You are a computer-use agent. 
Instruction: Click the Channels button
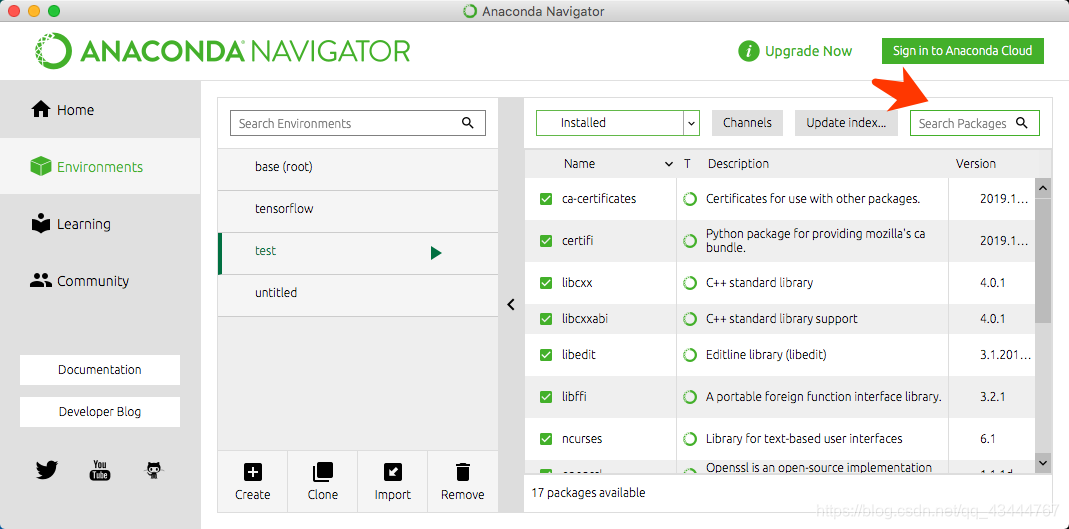(x=747, y=123)
